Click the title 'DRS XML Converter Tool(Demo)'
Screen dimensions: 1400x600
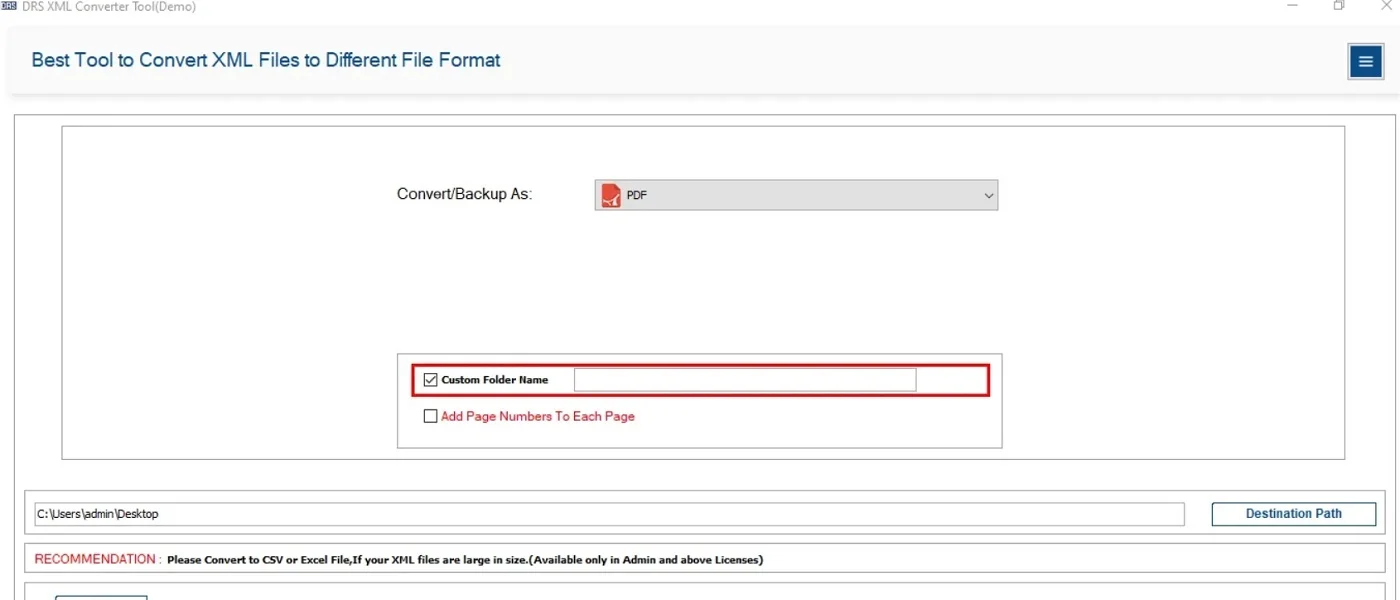(108, 6)
